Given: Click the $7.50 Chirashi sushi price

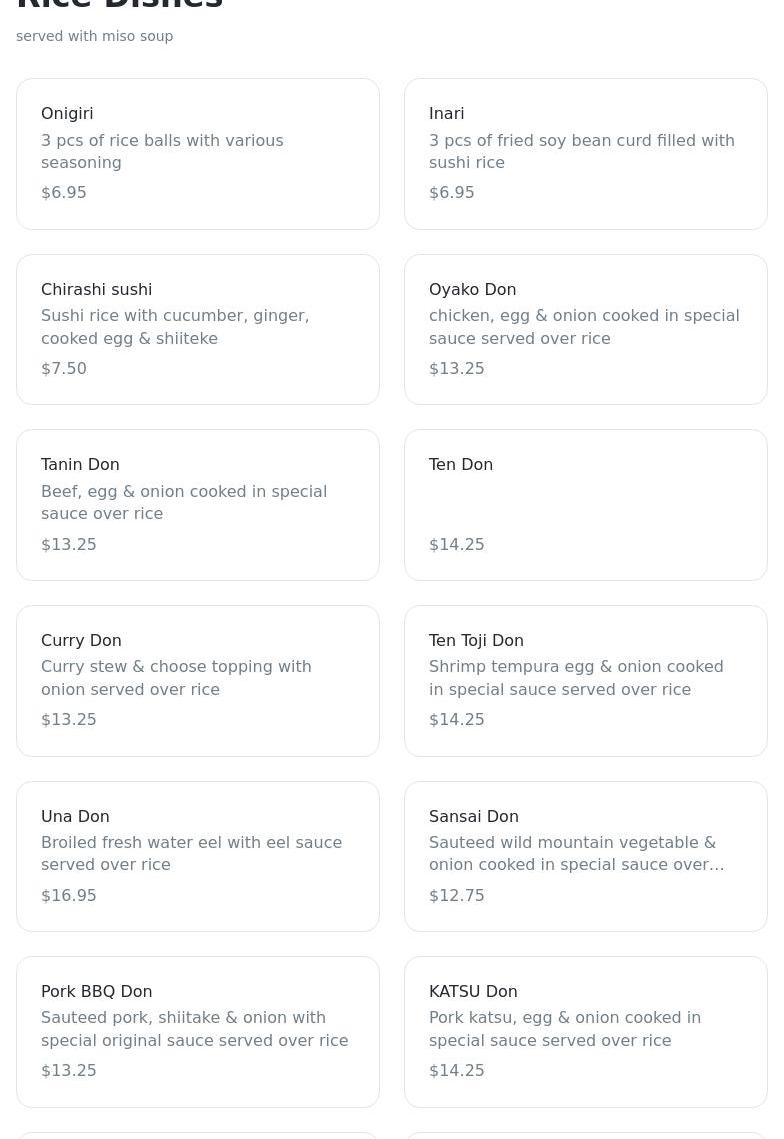Looking at the screenshot, I should (64, 368).
